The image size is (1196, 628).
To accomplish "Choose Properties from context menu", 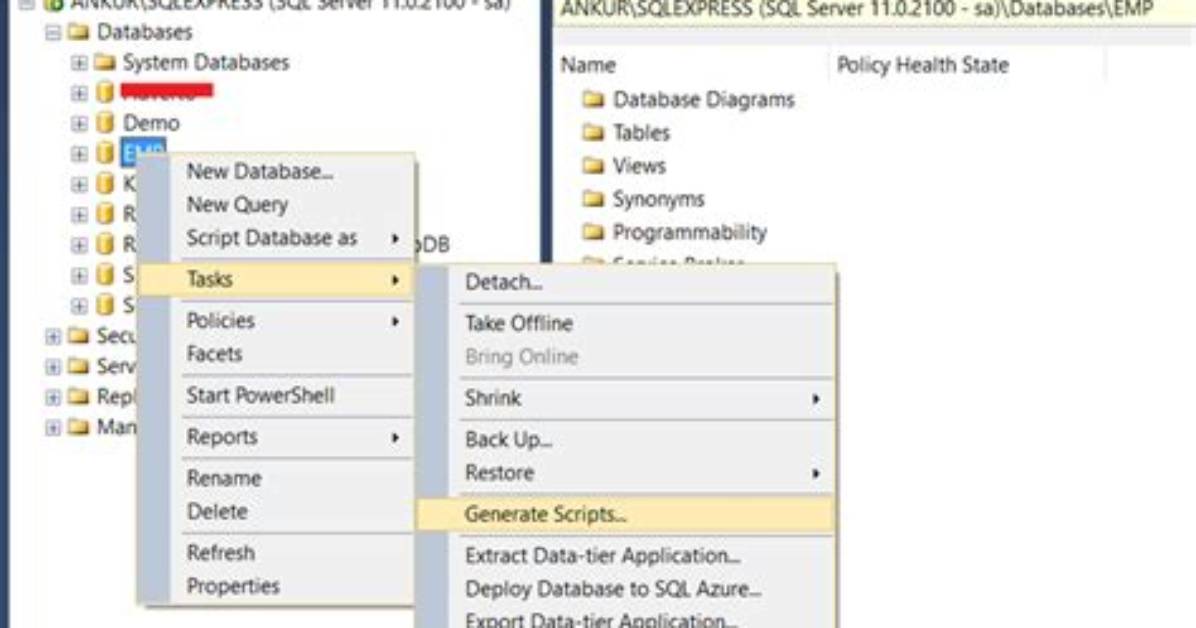I will [277, 586].
